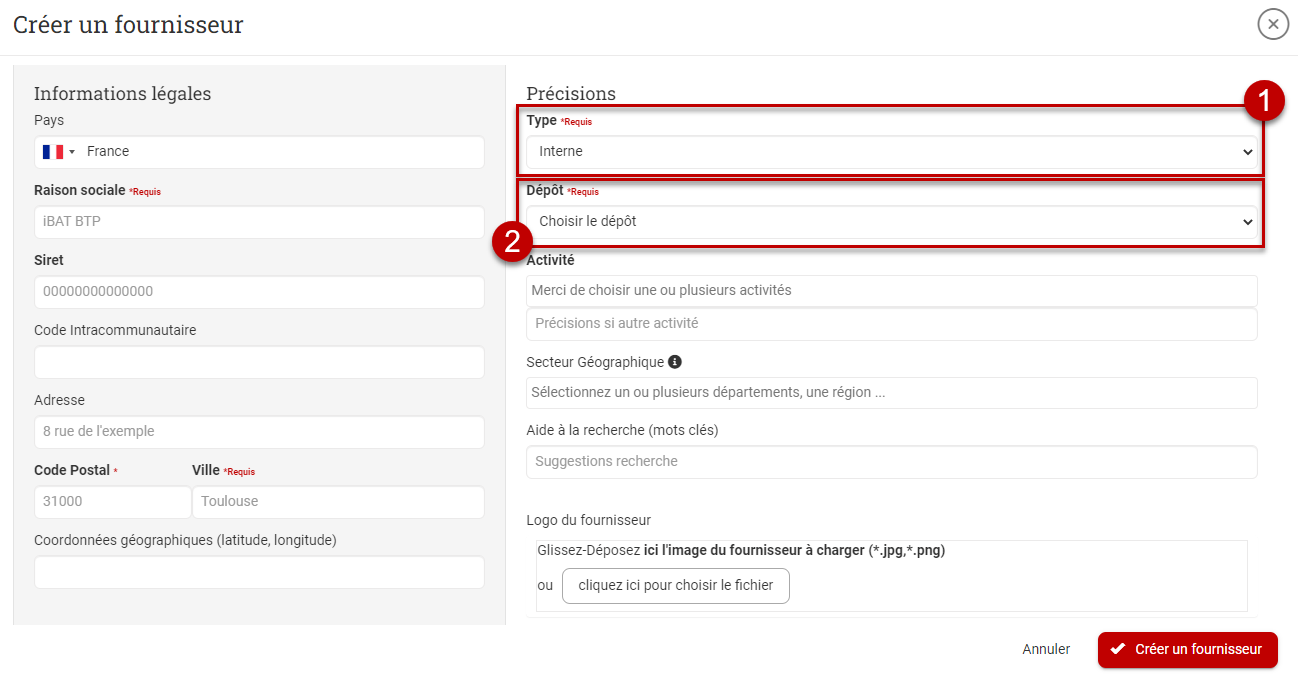Click the Code Postal field
Image resolution: width=1298 pixels, height=681 pixels.
[x=112, y=502]
